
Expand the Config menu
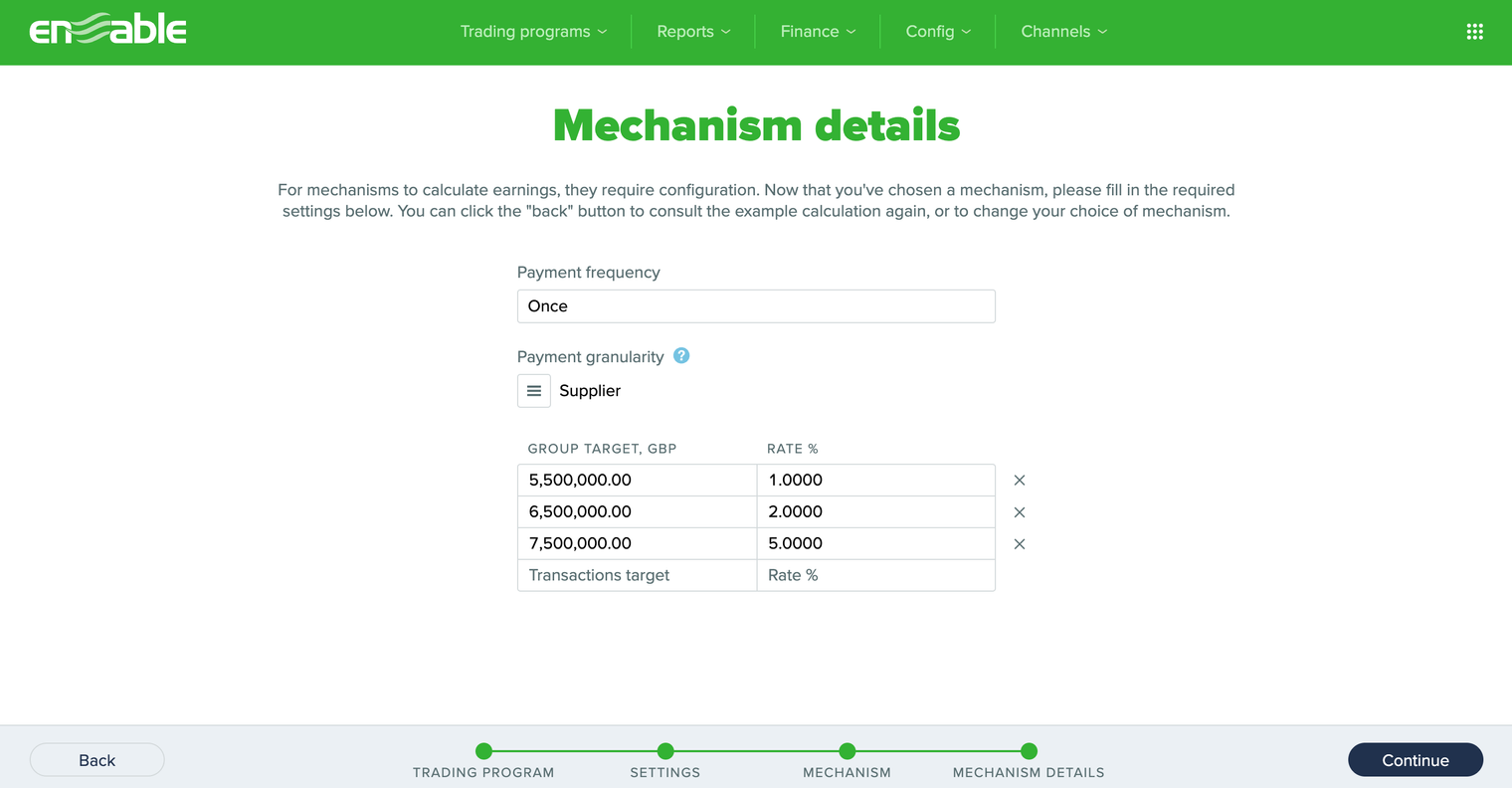tap(938, 32)
